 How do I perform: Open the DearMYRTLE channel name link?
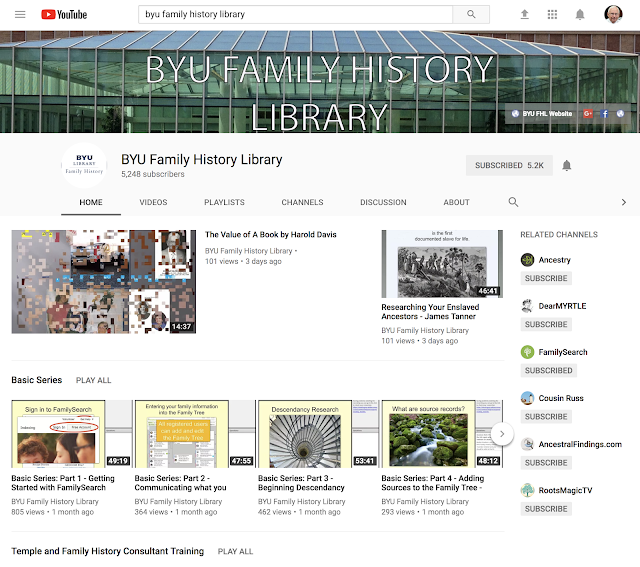[562, 306]
